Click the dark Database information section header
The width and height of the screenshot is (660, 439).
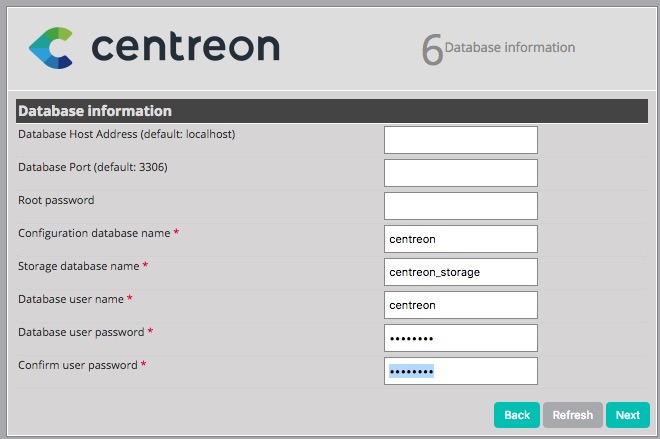pyautogui.click(x=328, y=111)
